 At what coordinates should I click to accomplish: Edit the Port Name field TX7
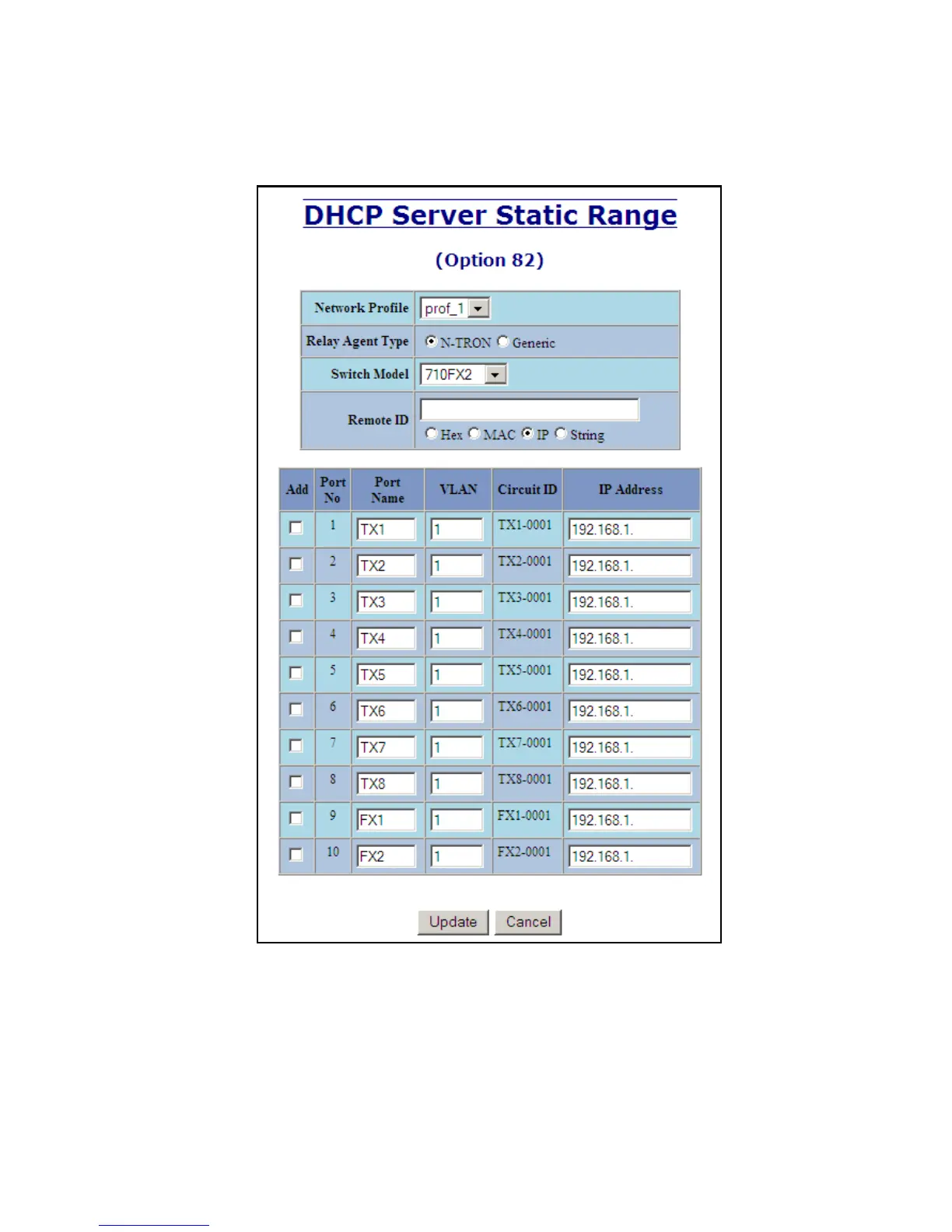tap(387, 747)
